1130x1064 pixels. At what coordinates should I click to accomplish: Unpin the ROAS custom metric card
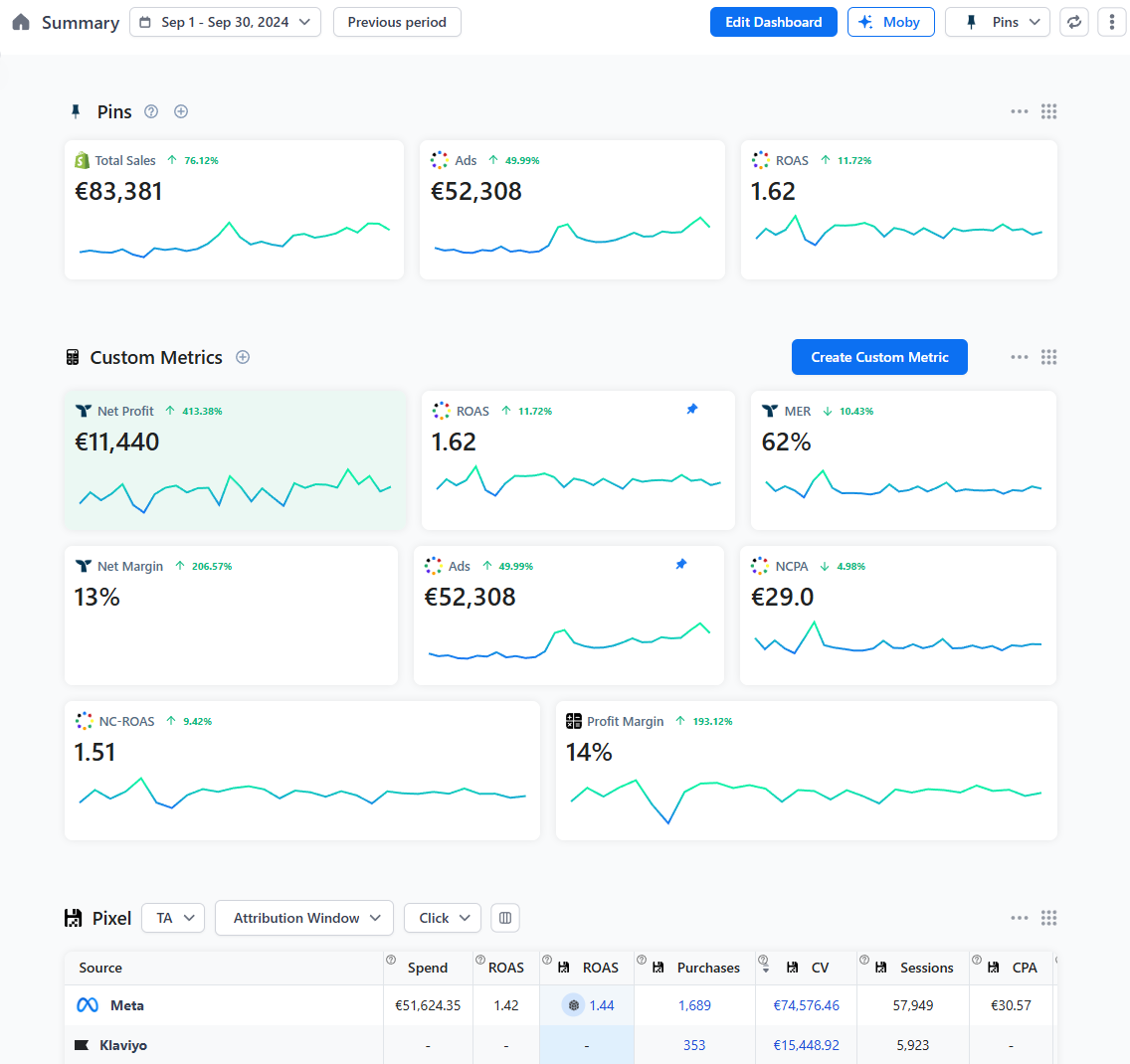692,410
